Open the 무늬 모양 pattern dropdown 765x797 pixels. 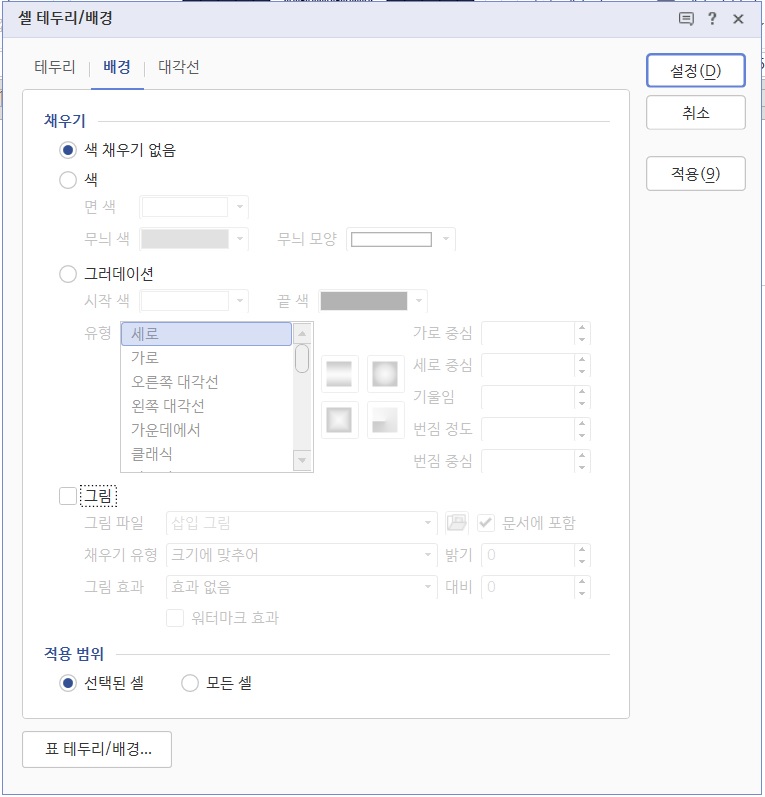pyautogui.click(x=446, y=238)
